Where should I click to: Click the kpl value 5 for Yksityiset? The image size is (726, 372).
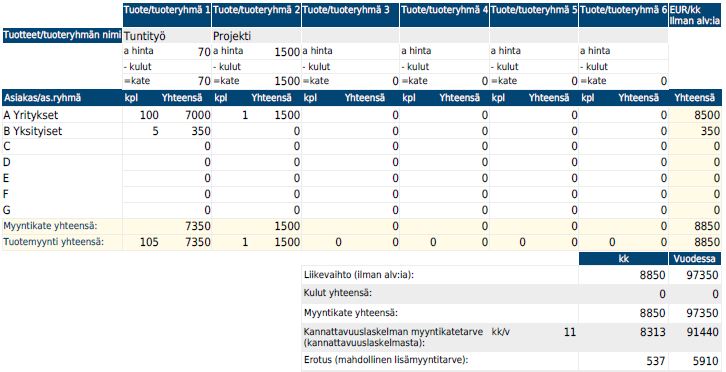[156, 132]
